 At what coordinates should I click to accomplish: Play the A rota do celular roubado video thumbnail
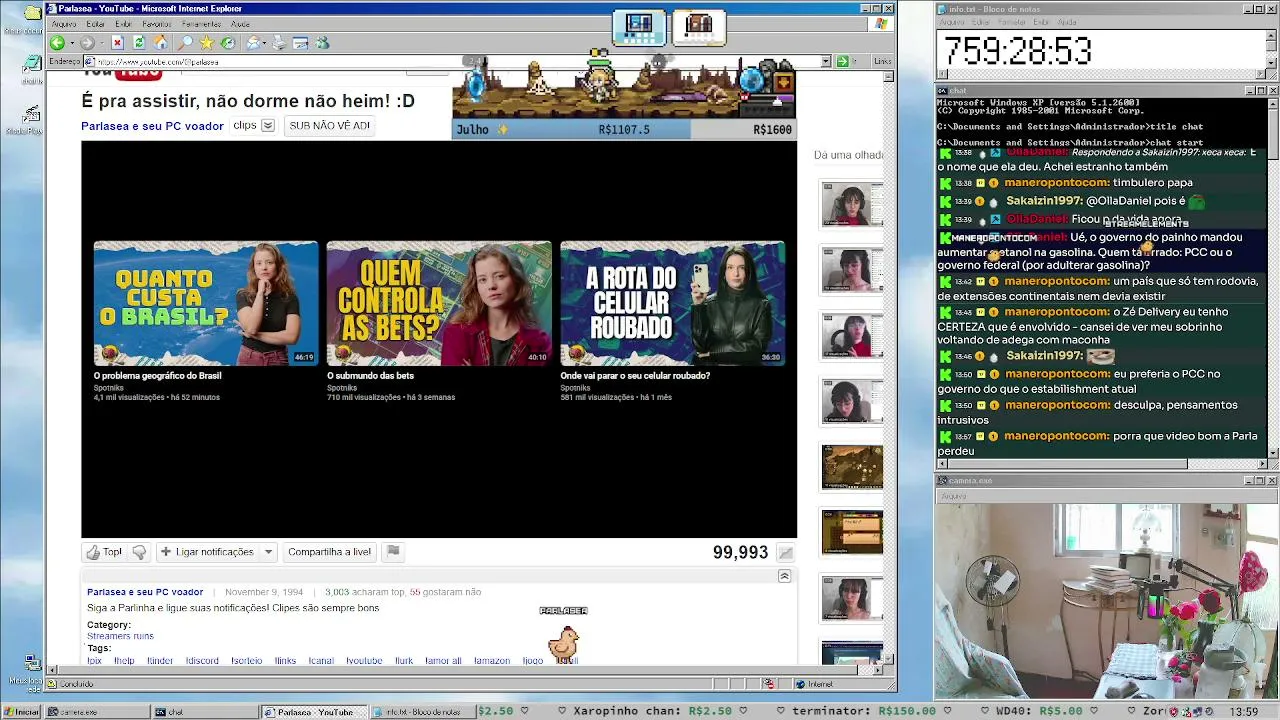coord(673,303)
